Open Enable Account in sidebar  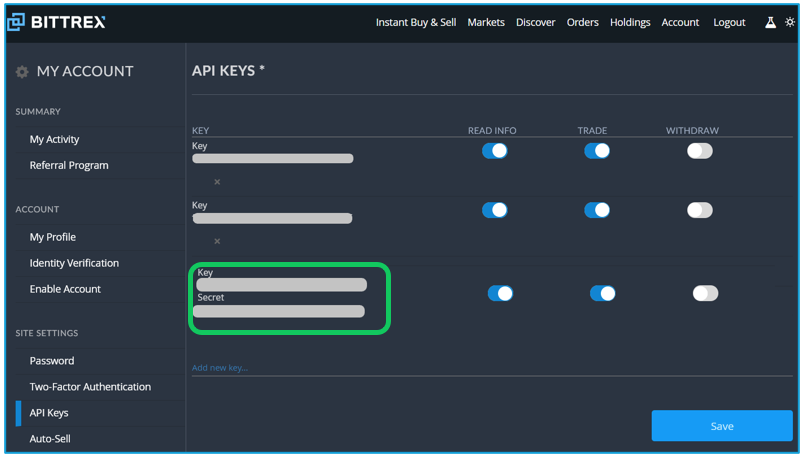pyautogui.click(x=65, y=289)
